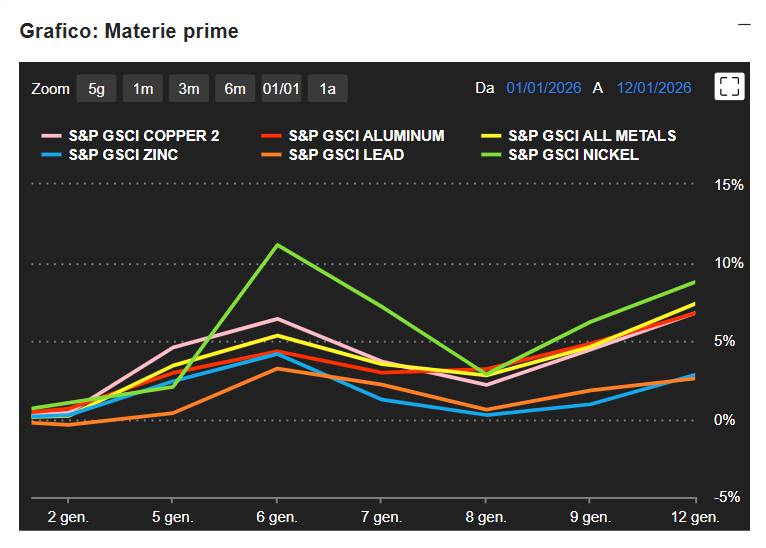Click the green nickel legend color swatch
The height and width of the screenshot is (548, 766).
(x=492, y=155)
